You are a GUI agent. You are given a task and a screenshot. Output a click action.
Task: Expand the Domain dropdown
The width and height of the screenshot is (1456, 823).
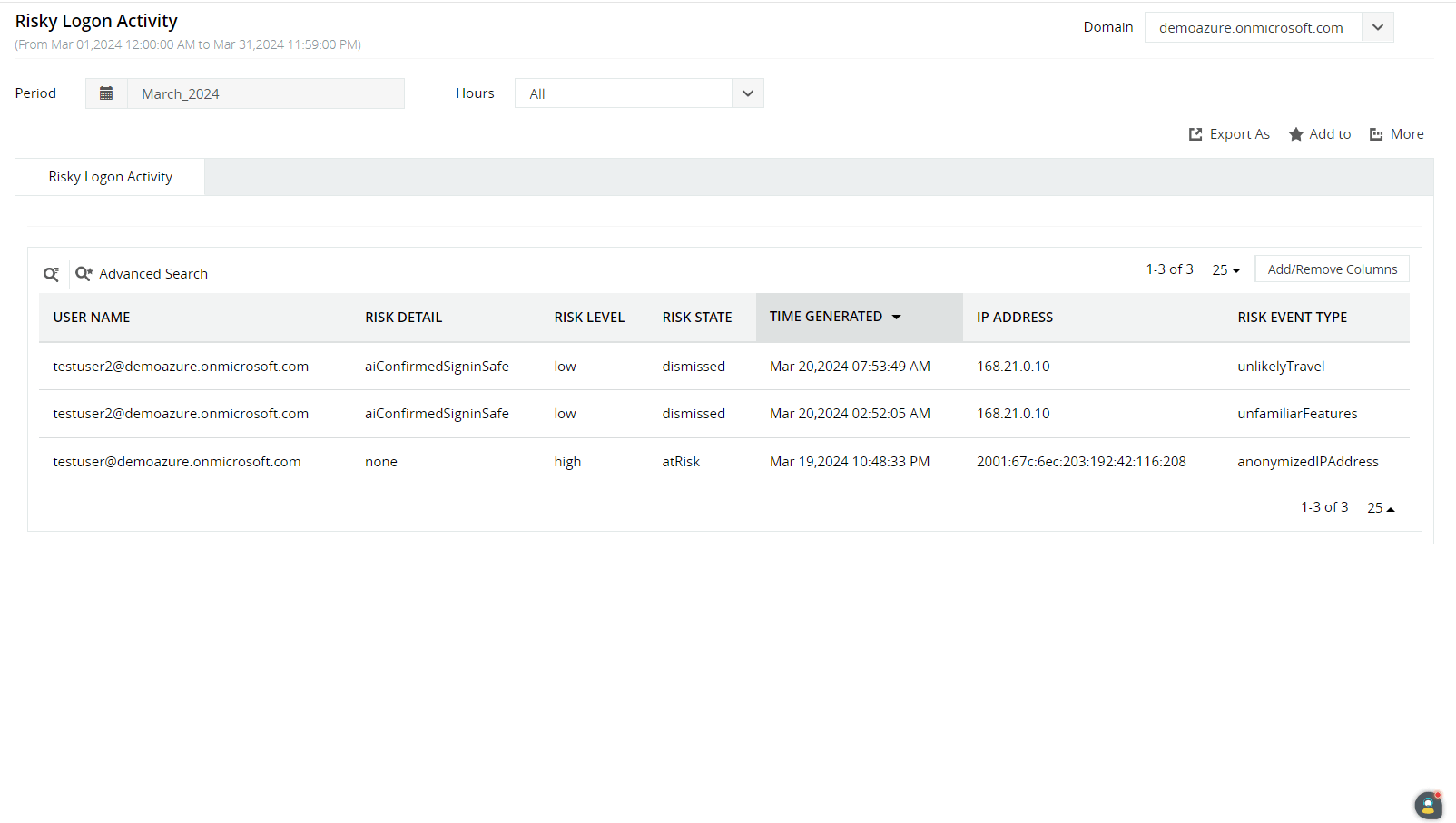pos(1377,27)
